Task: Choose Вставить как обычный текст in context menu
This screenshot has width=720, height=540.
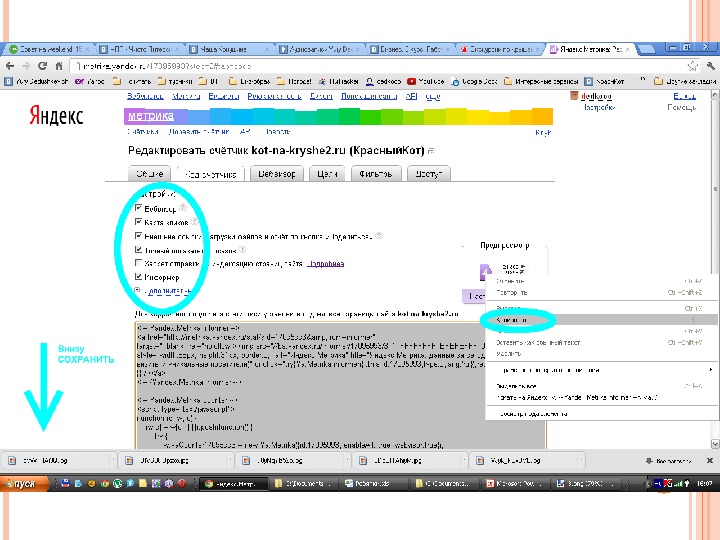Action: [602, 343]
